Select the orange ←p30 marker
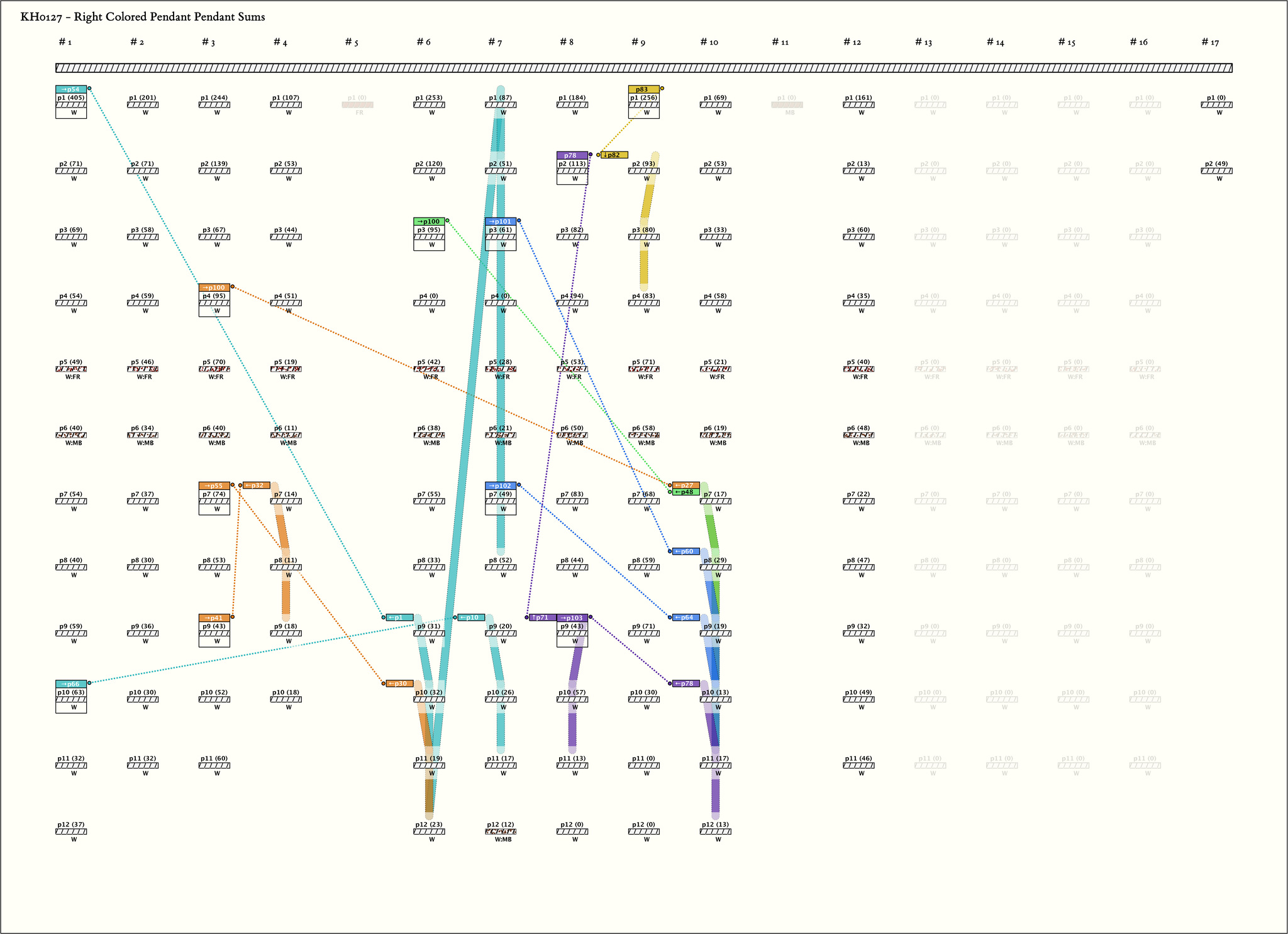The height and width of the screenshot is (934, 1288). click(x=399, y=684)
